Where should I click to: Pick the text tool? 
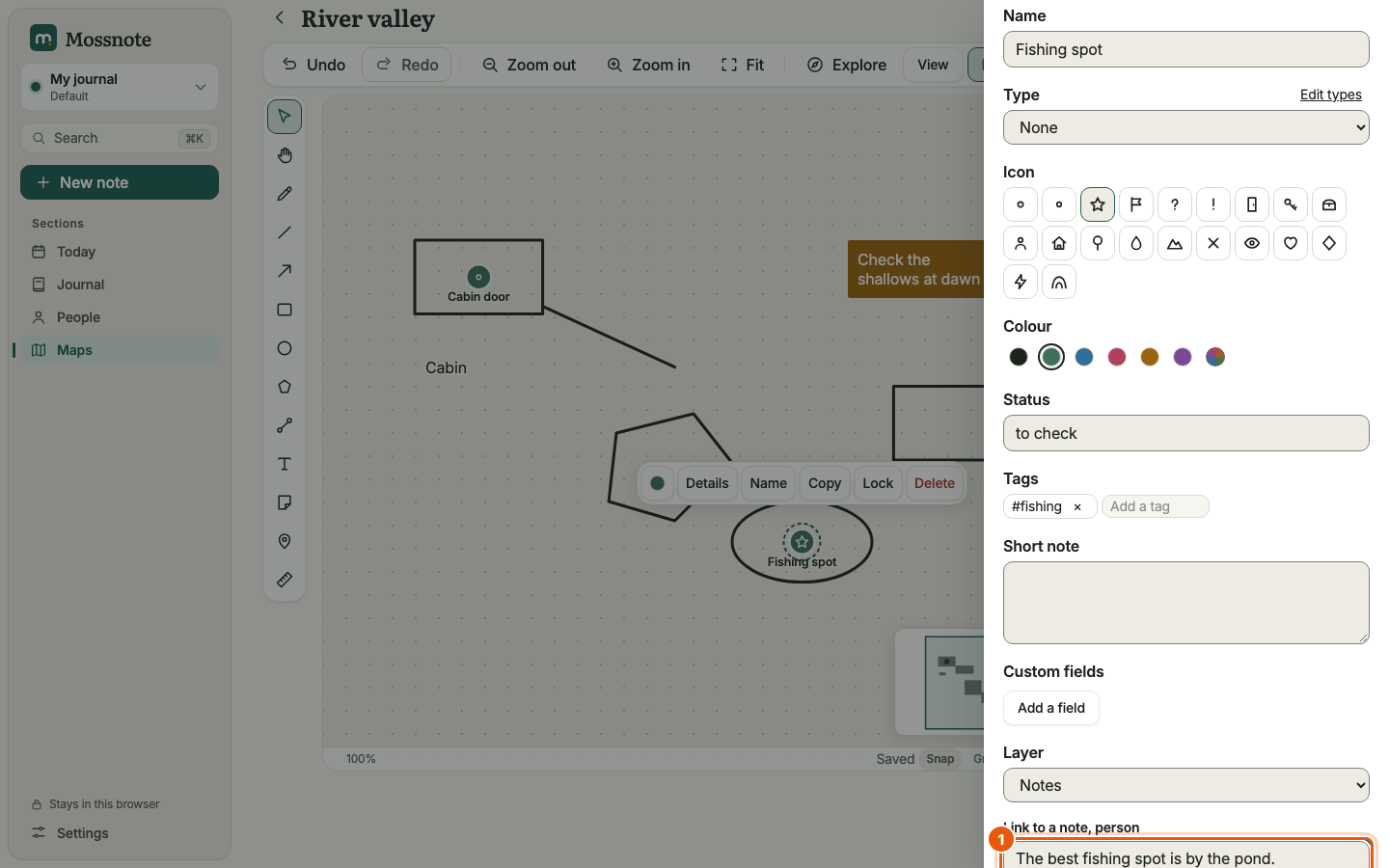(x=285, y=464)
